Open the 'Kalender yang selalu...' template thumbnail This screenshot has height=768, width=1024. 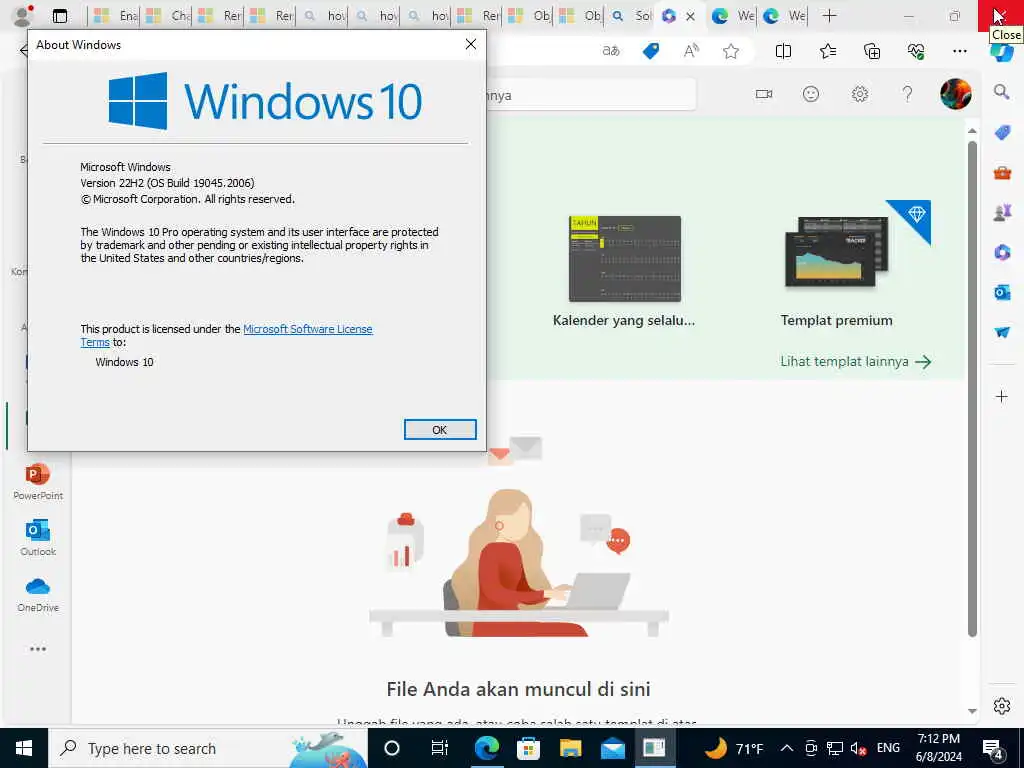click(624, 259)
